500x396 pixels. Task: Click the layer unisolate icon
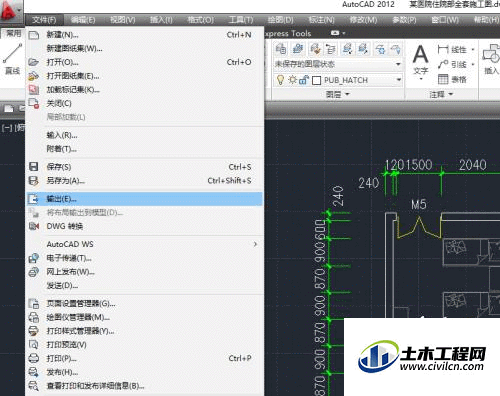[363, 49]
